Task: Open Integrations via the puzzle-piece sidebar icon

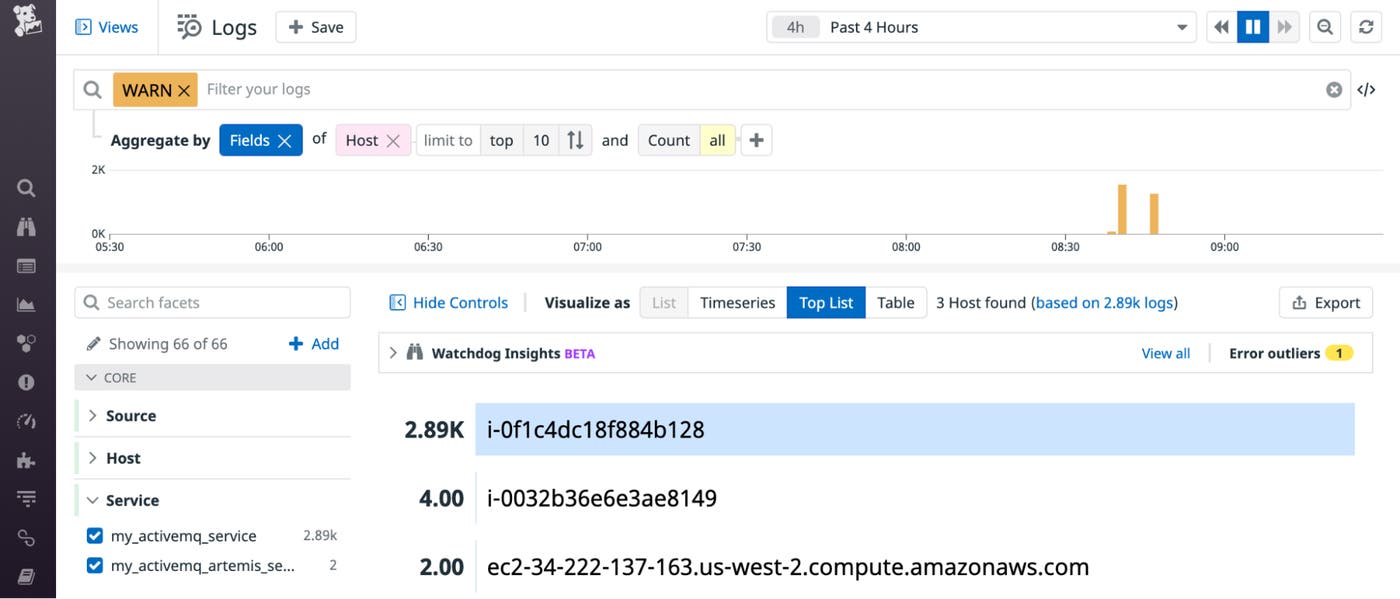Action: (x=25, y=458)
